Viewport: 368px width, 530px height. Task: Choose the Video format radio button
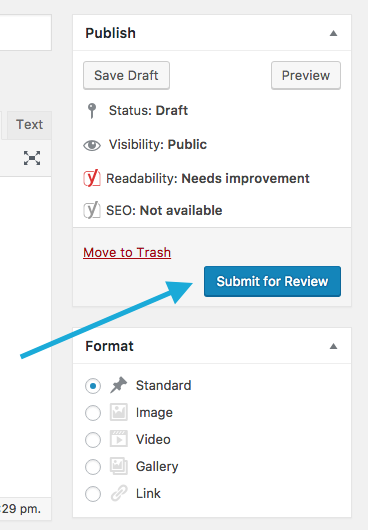pos(93,440)
